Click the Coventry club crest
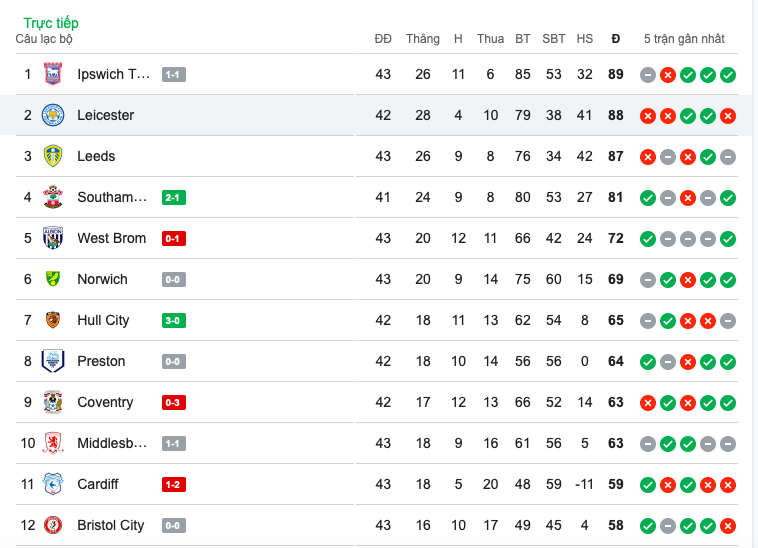 click(x=53, y=402)
